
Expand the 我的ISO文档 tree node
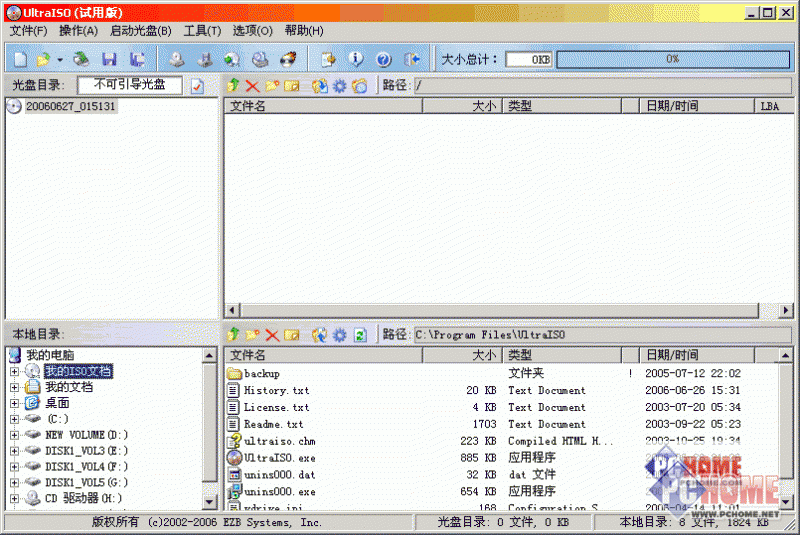point(14,371)
